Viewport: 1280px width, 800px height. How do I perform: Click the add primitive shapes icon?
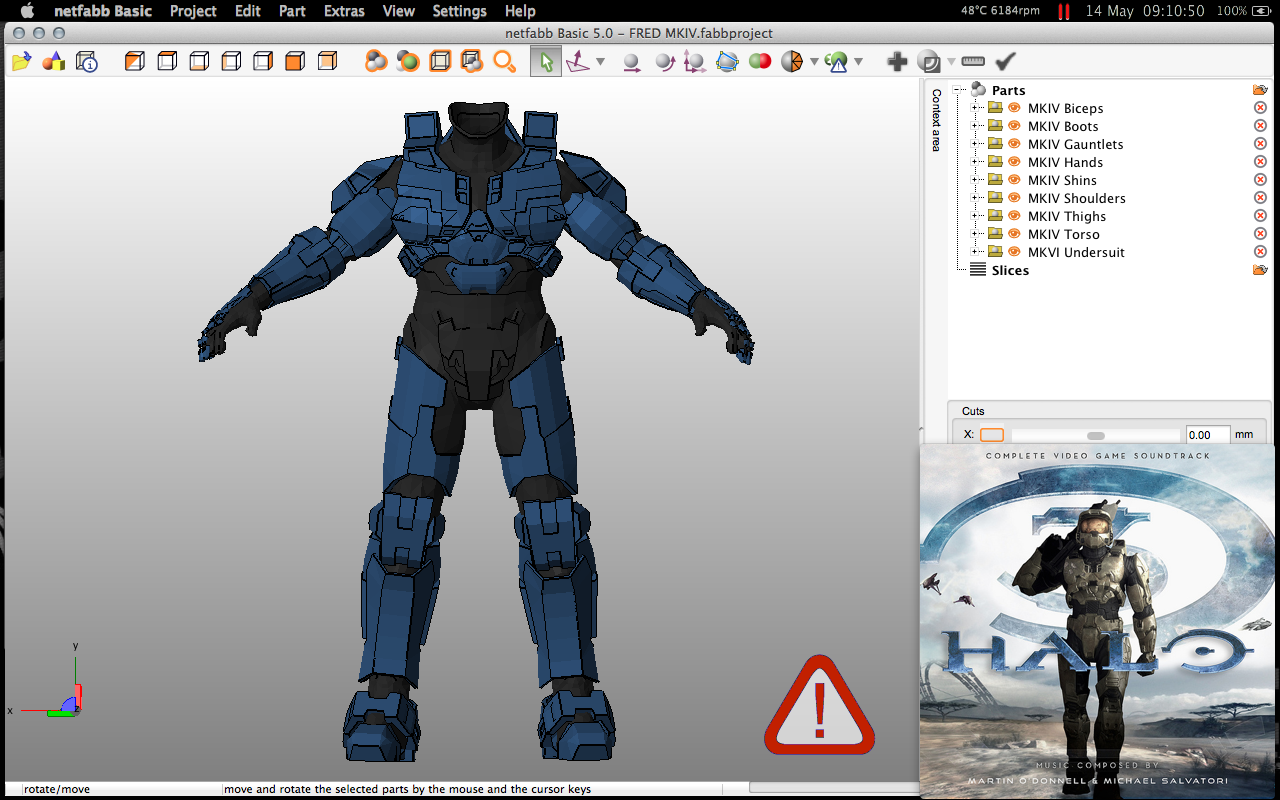click(54, 62)
